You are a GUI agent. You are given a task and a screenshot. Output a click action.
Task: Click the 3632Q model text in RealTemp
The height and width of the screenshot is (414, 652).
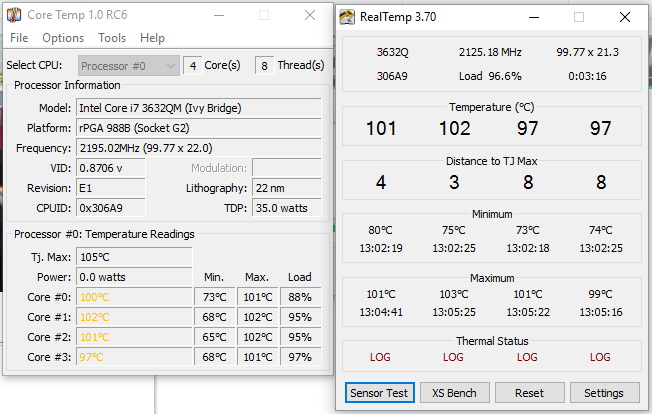(393, 52)
